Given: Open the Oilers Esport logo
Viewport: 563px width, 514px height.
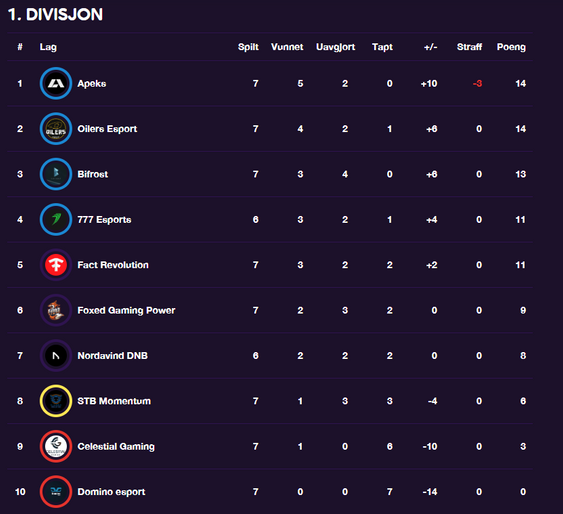Looking at the screenshot, I should [56, 128].
